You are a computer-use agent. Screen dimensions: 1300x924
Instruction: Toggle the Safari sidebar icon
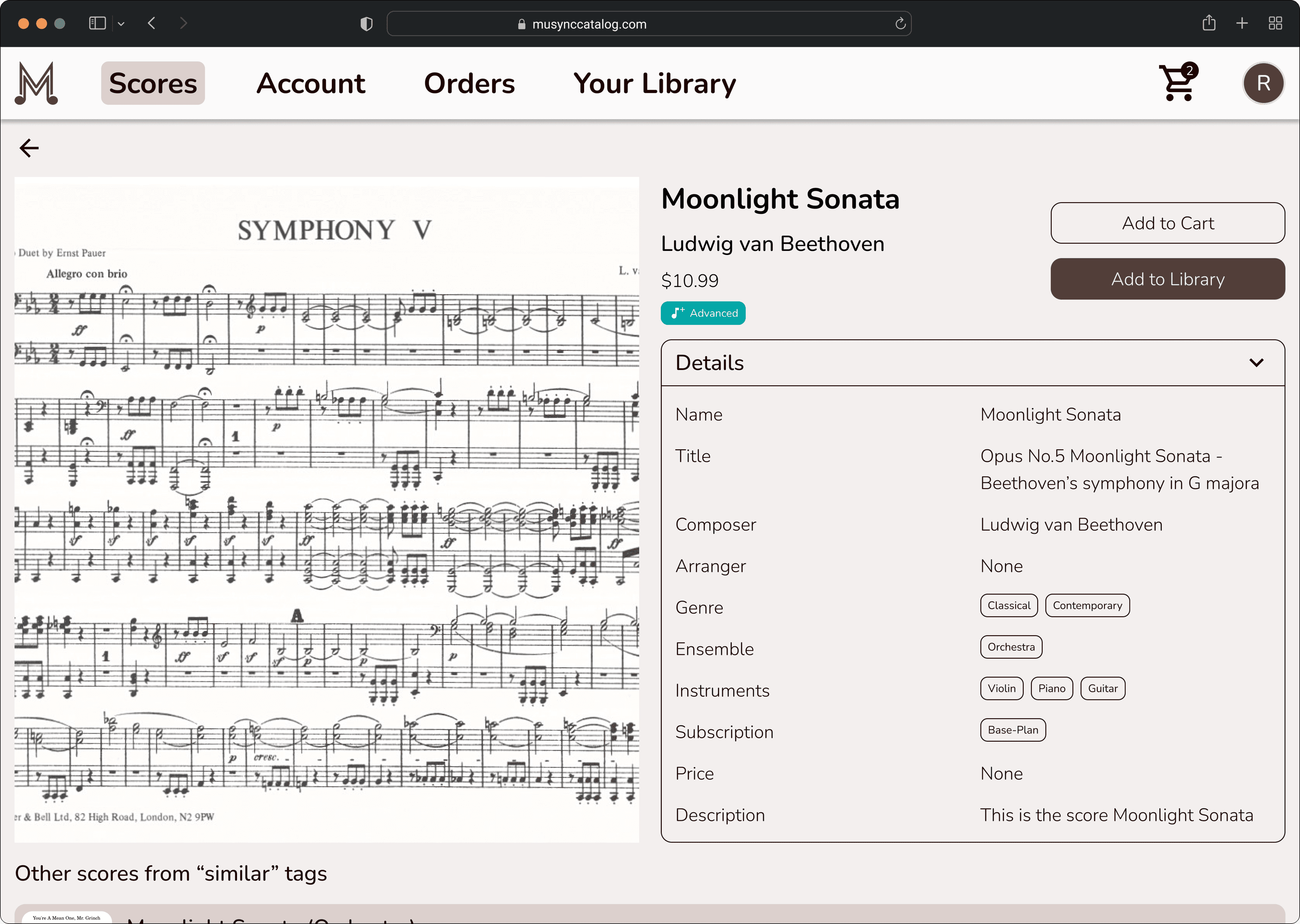(97, 23)
